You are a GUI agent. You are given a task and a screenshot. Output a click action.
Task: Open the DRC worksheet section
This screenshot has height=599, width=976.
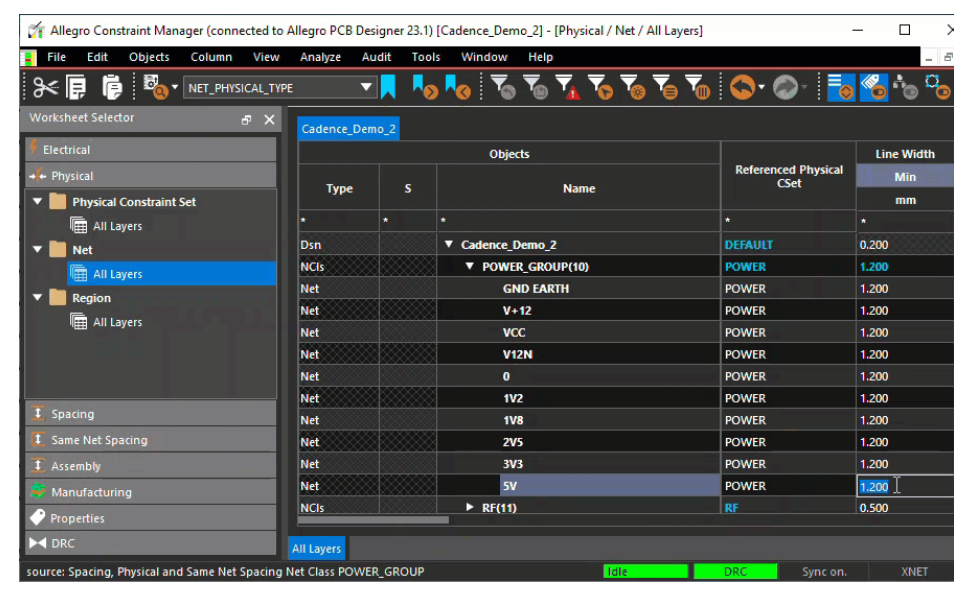pos(151,543)
